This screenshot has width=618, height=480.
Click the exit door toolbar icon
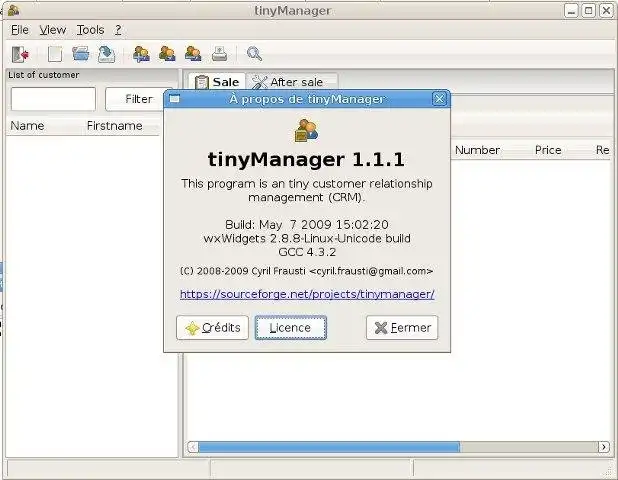(20, 54)
